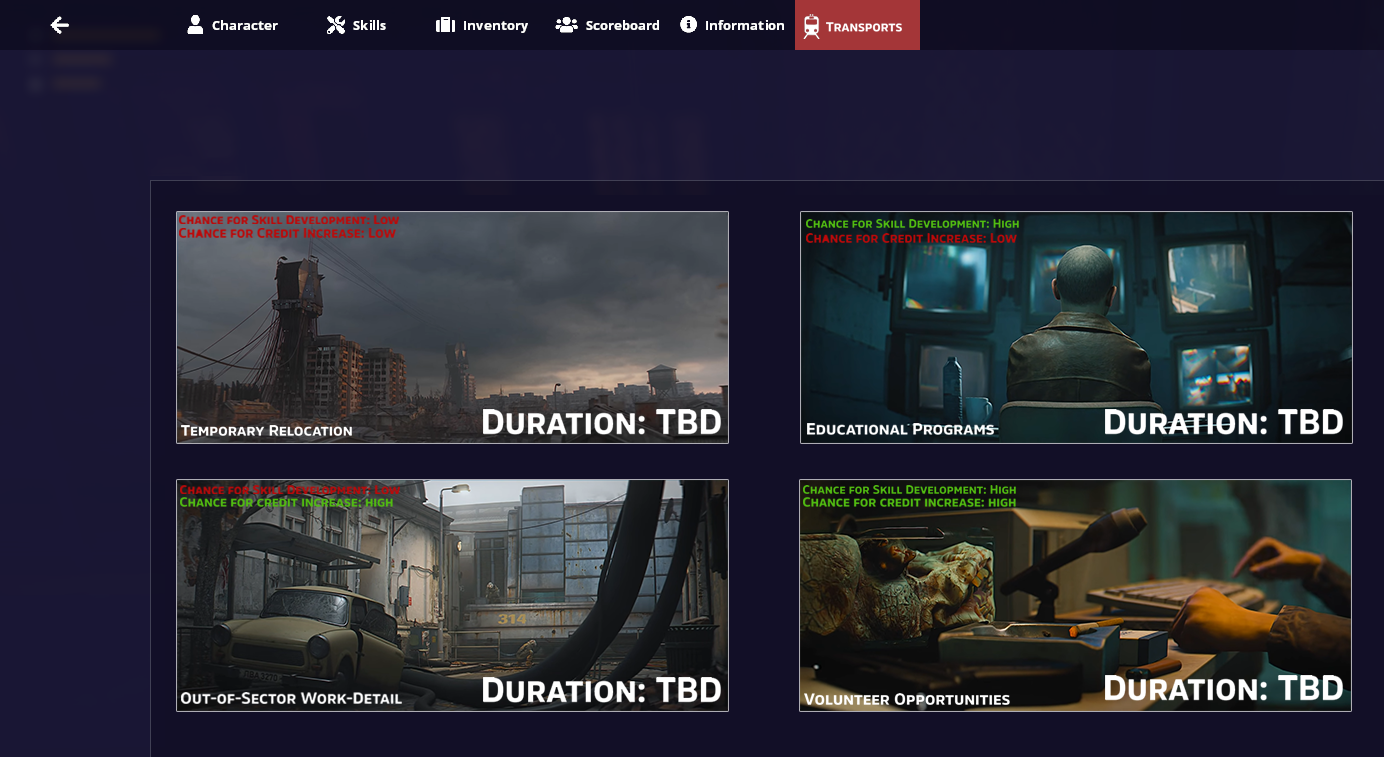Open Scoreboard via the group icon
The image size is (1384, 757).
pyautogui.click(x=567, y=24)
